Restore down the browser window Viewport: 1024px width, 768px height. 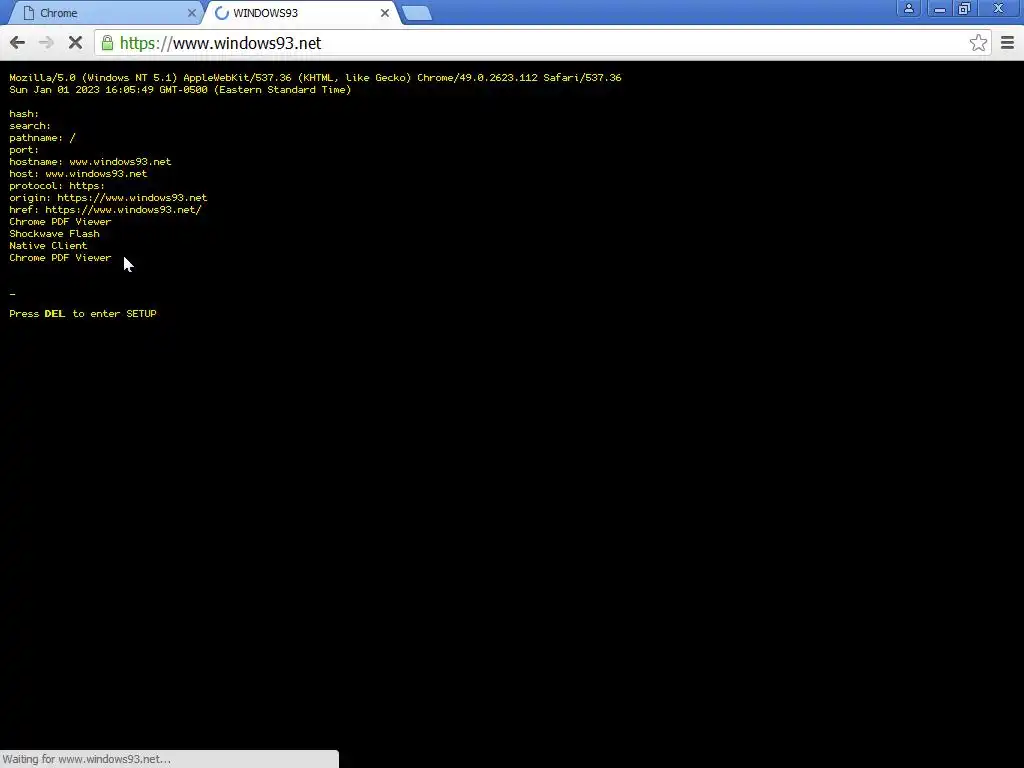[x=965, y=8]
